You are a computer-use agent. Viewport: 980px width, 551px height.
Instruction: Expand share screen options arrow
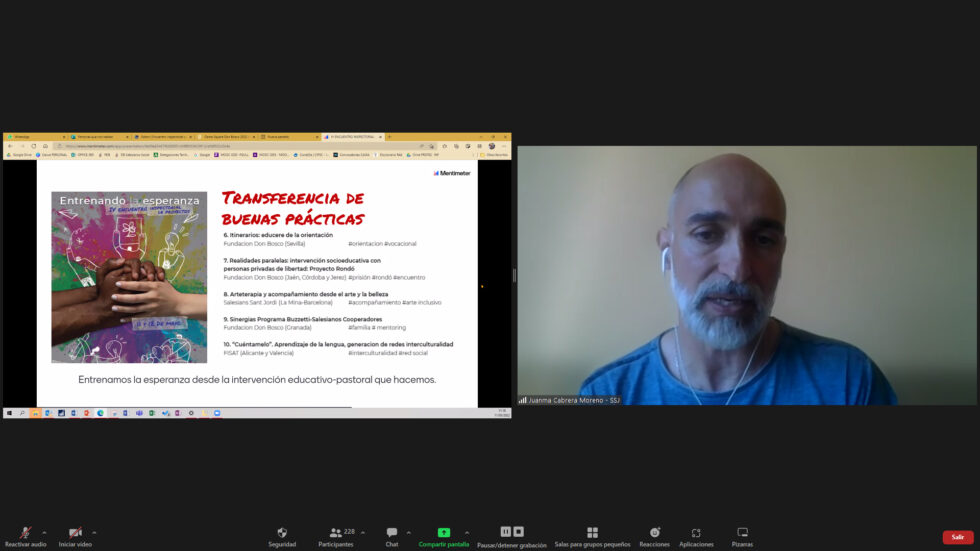[467, 532]
